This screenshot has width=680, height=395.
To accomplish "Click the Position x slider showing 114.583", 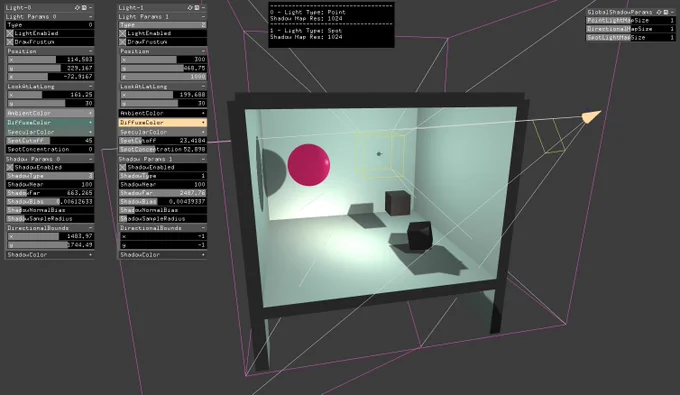I will click(50, 59).
